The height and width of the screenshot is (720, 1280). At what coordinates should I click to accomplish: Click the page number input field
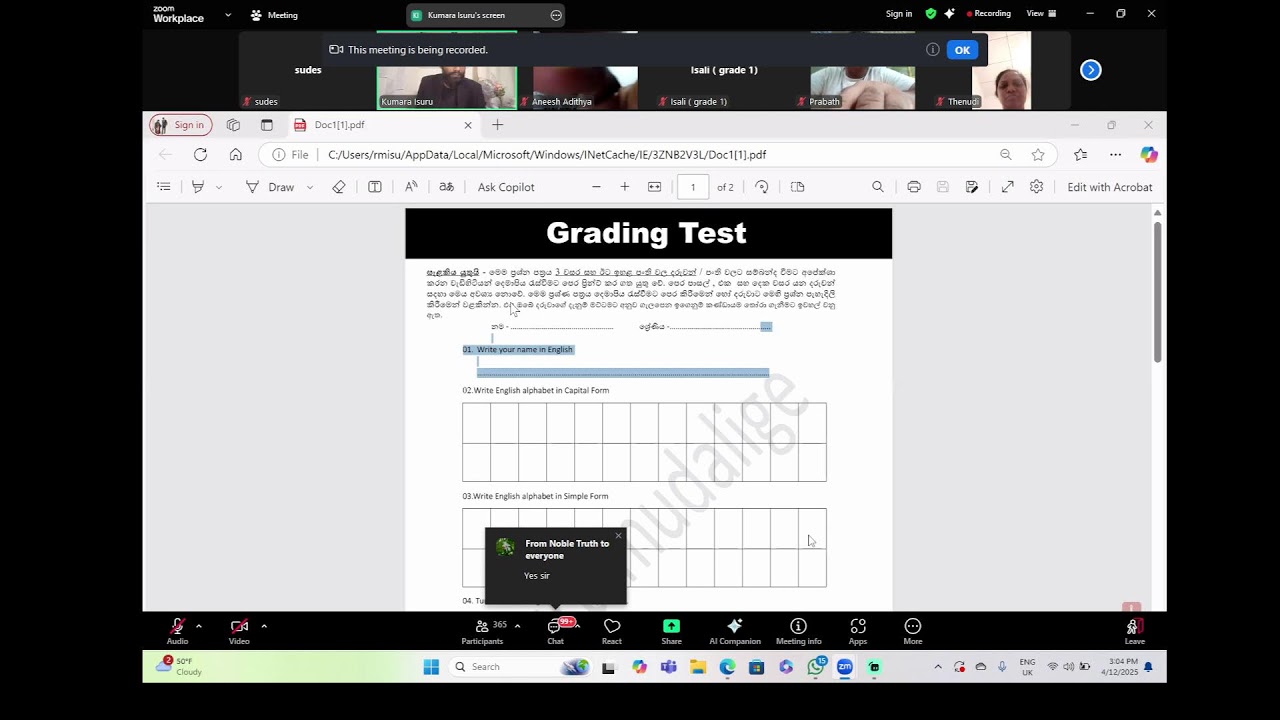pos(693,187)
